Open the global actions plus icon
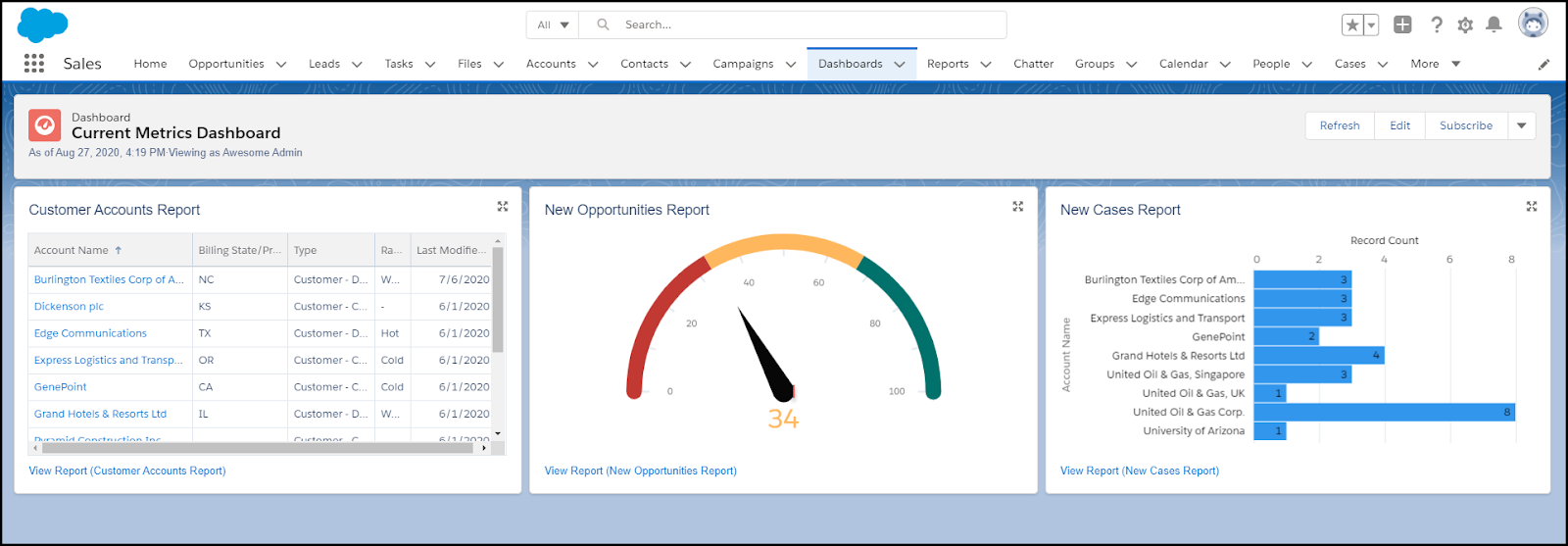 [x=1402, y=25]
